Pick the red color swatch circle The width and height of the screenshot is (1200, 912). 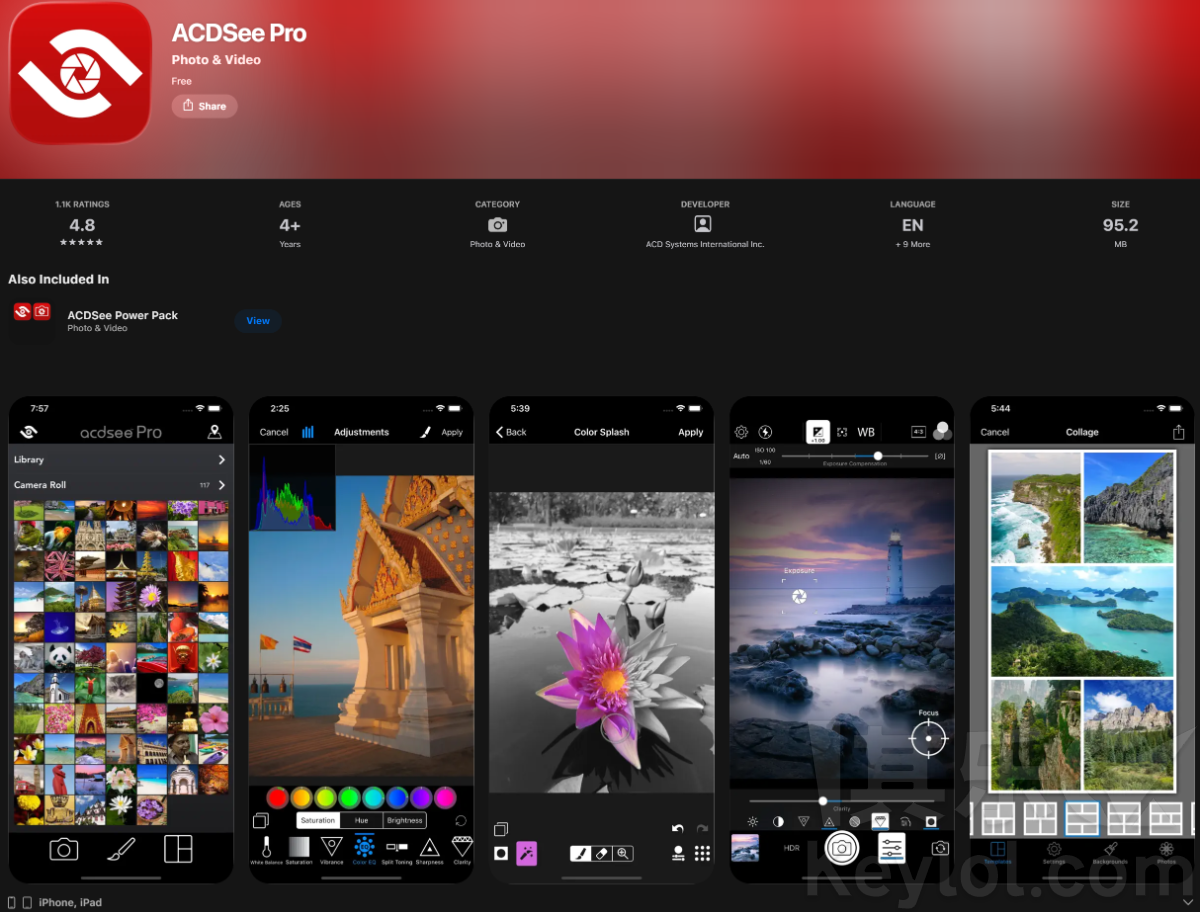point(277,797)
